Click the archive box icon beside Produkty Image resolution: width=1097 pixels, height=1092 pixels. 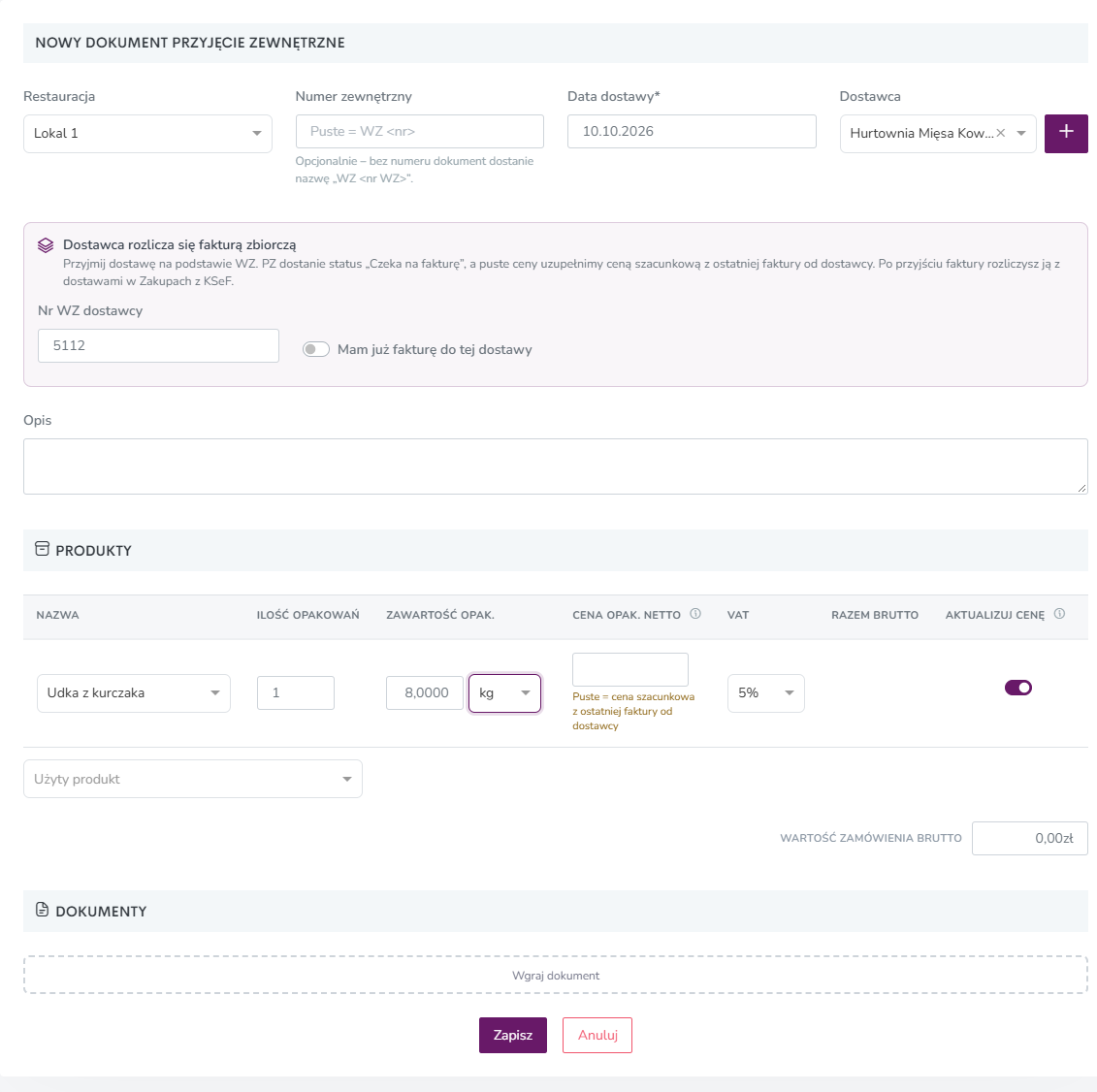(x=42, y=549)
